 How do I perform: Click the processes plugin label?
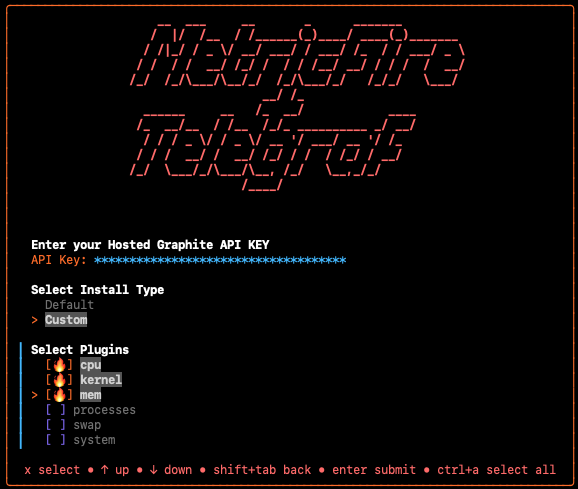104,410
